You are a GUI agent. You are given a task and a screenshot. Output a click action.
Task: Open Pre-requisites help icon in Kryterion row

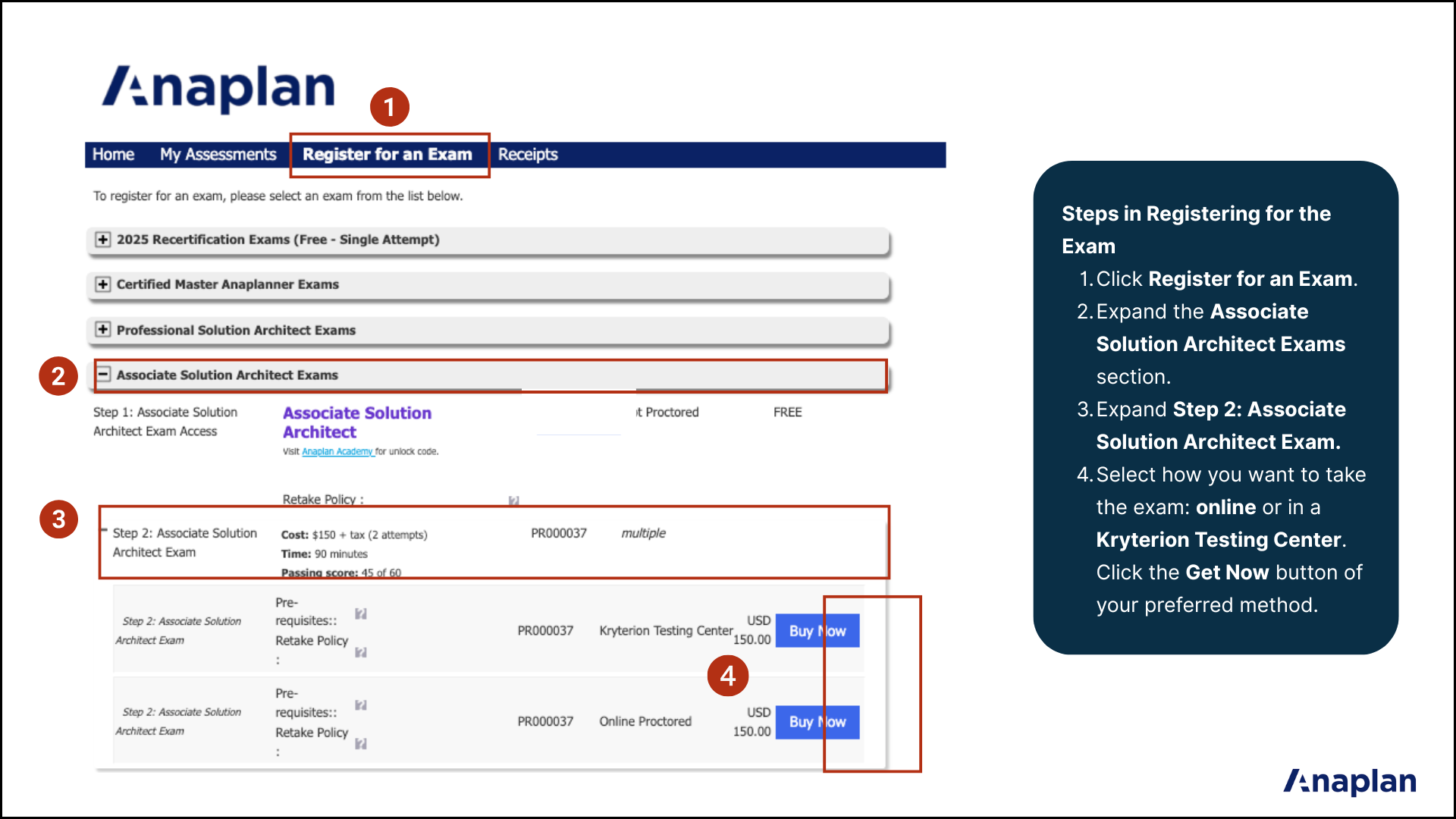coord(361,613)
